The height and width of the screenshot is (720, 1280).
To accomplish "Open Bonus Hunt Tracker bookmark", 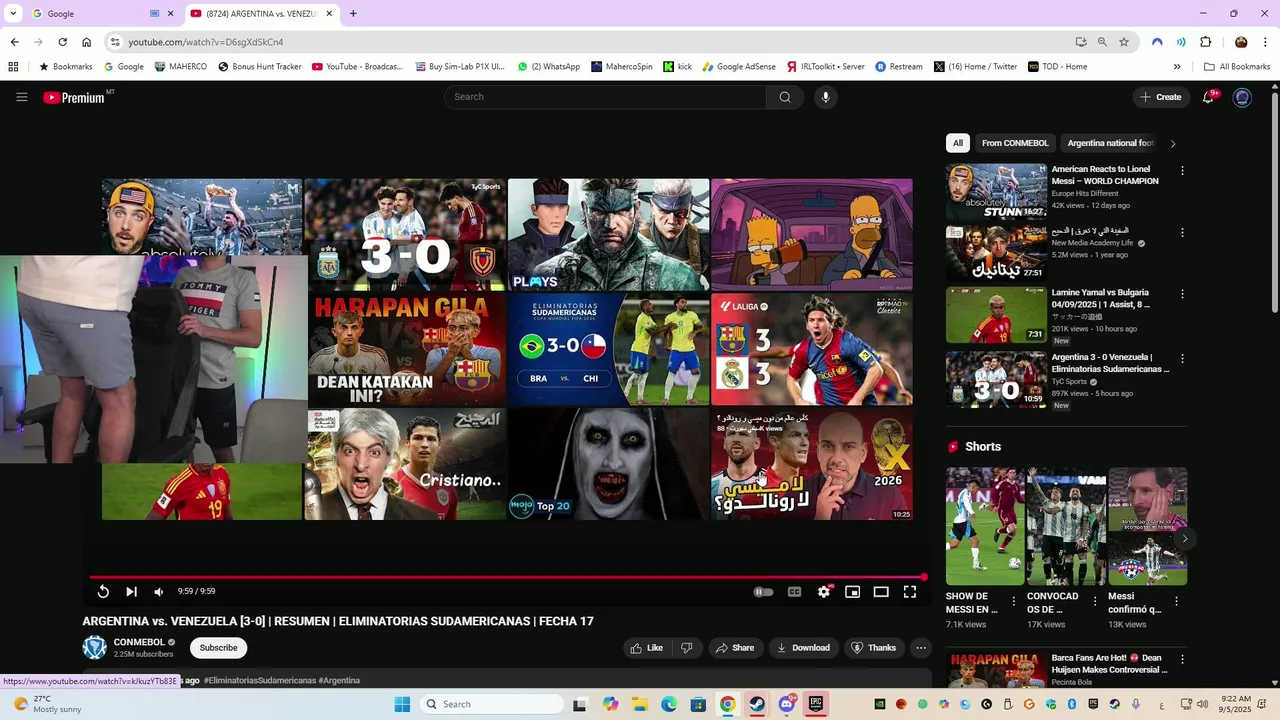I will click(x=259, y=67).
